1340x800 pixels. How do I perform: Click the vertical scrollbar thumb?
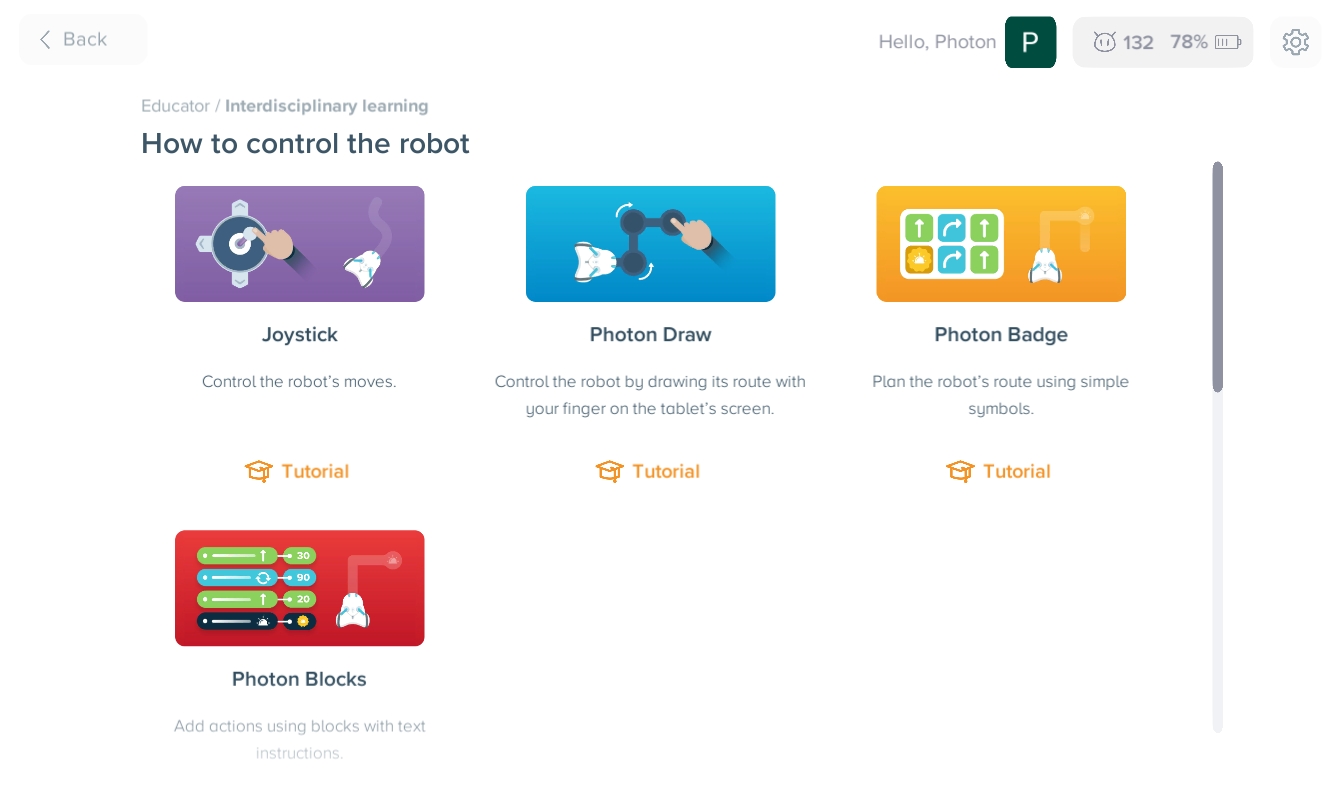point(1217,277)
